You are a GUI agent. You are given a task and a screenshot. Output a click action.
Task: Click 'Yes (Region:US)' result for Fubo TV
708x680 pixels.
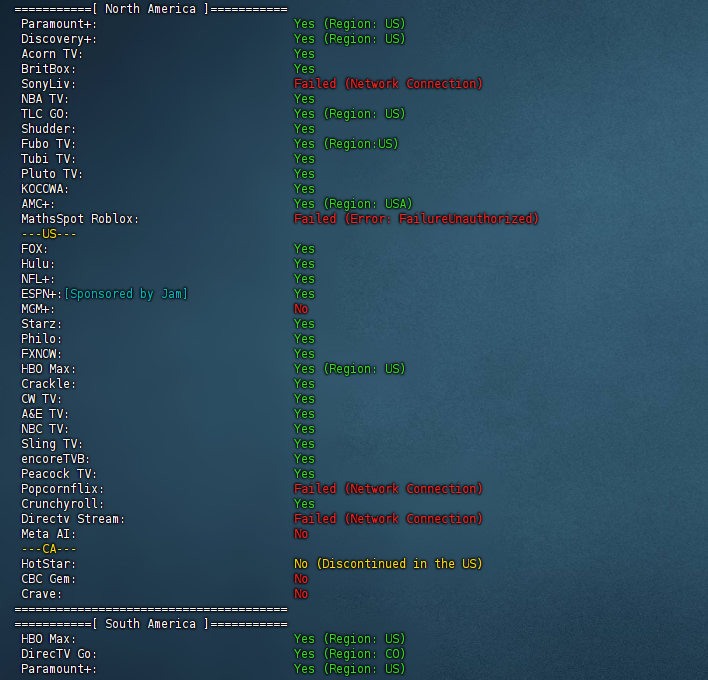[x=346, y=144]
